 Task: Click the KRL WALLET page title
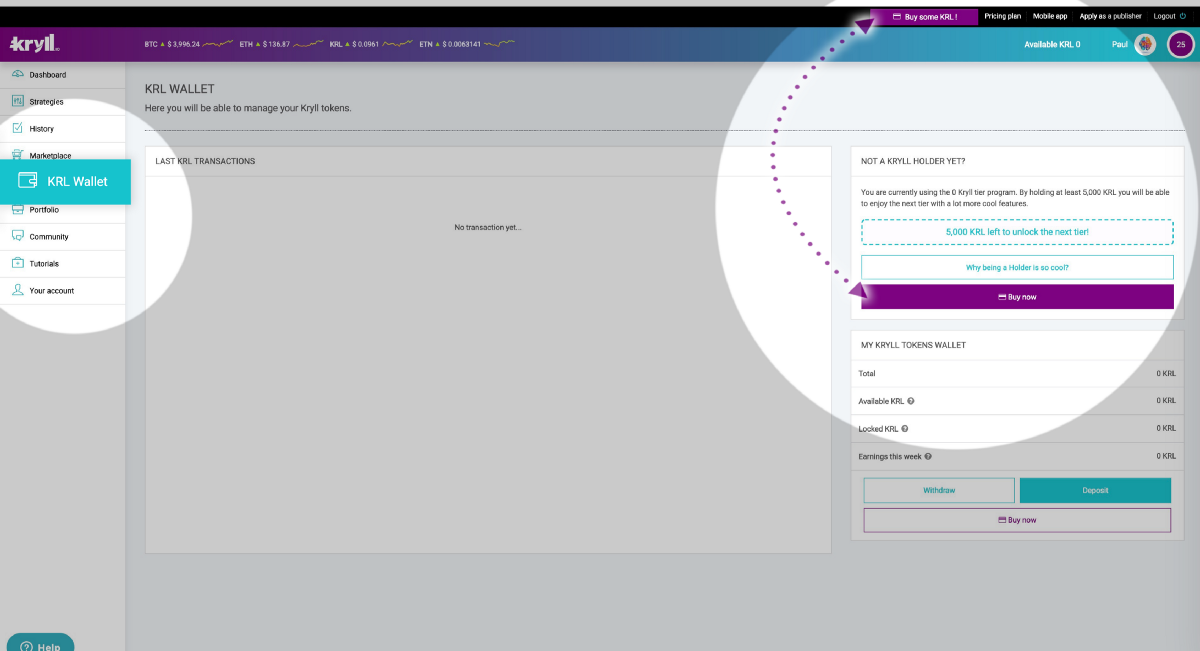click(180, 89)
